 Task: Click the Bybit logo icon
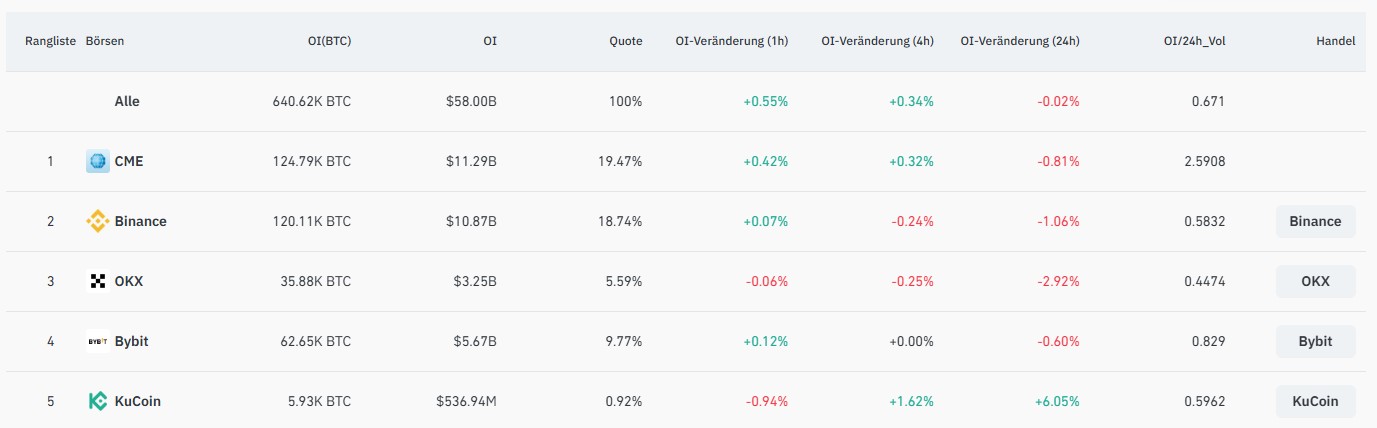click(x=97, y=341)
